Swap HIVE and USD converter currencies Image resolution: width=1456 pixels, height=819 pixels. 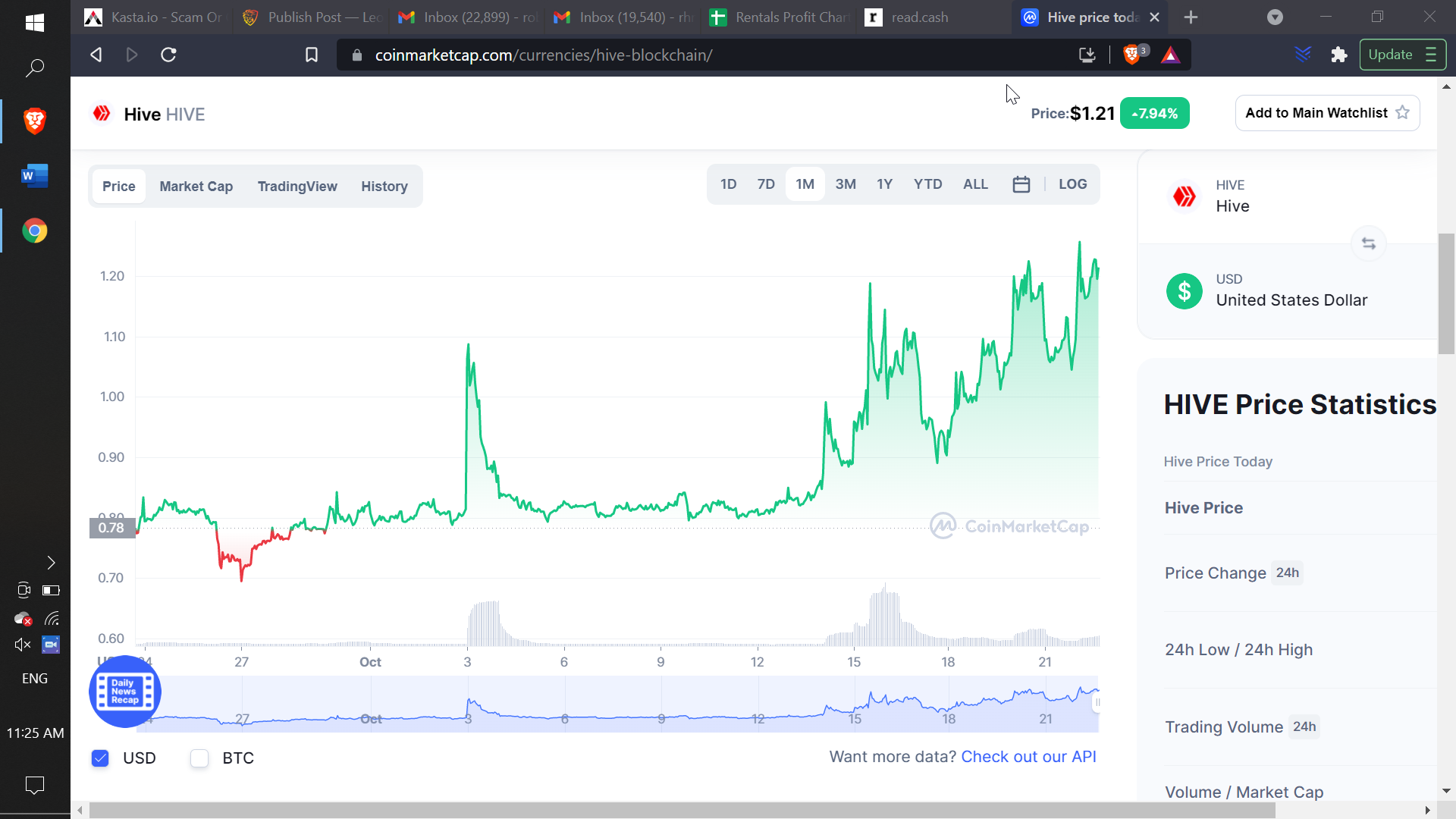tap(1369, 243)
